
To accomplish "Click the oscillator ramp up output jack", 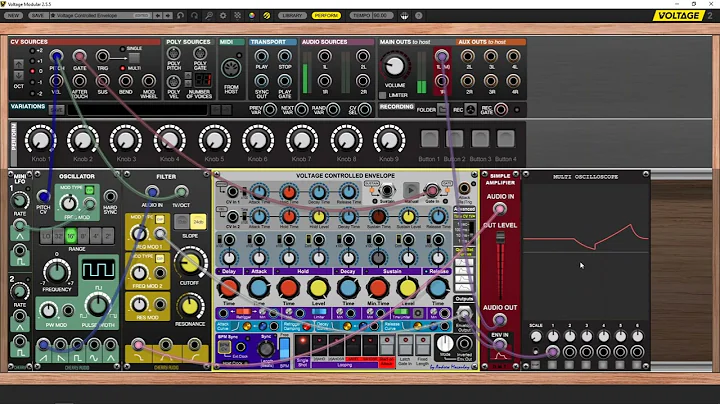I will (x=44, y=344).
